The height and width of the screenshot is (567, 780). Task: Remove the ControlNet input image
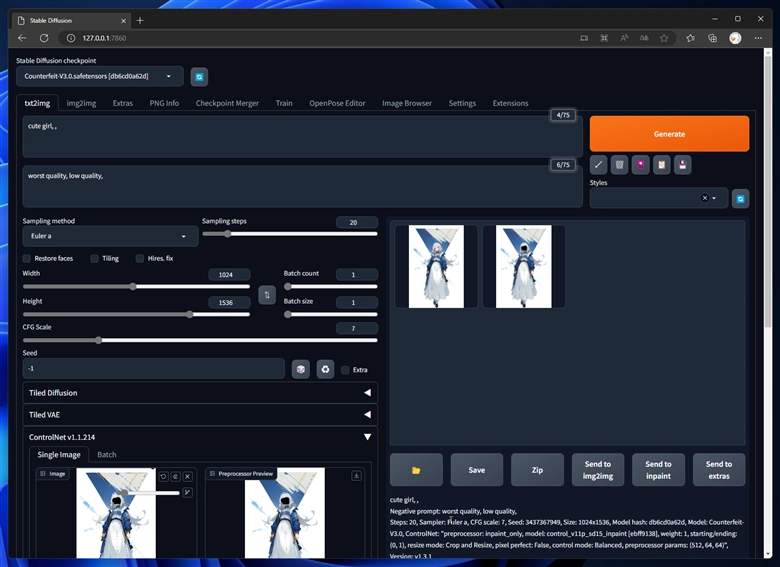point(187,476)
